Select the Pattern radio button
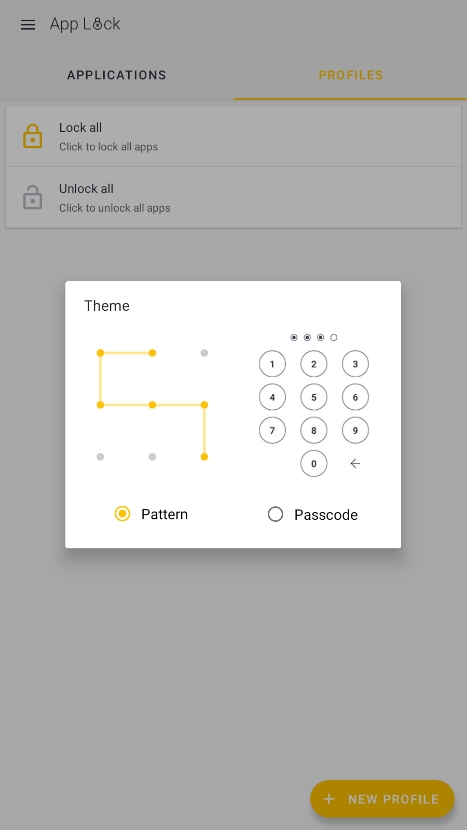This screenshot has width=467, height=830. 122,514
